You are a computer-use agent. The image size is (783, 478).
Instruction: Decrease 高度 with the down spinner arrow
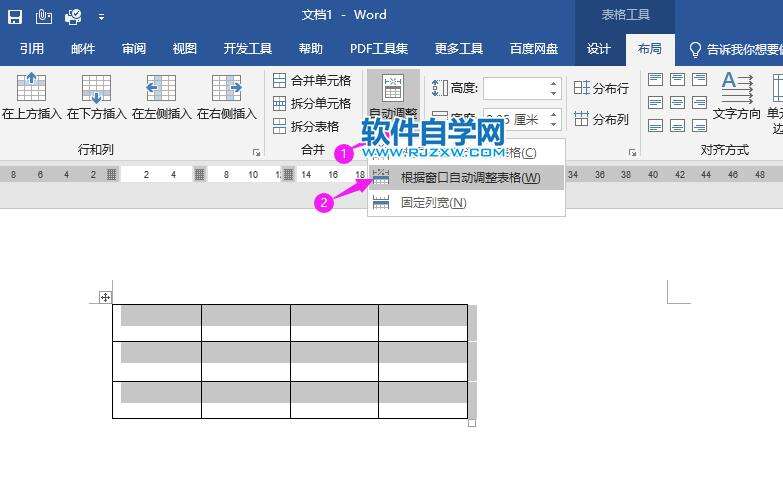[553, 94]
